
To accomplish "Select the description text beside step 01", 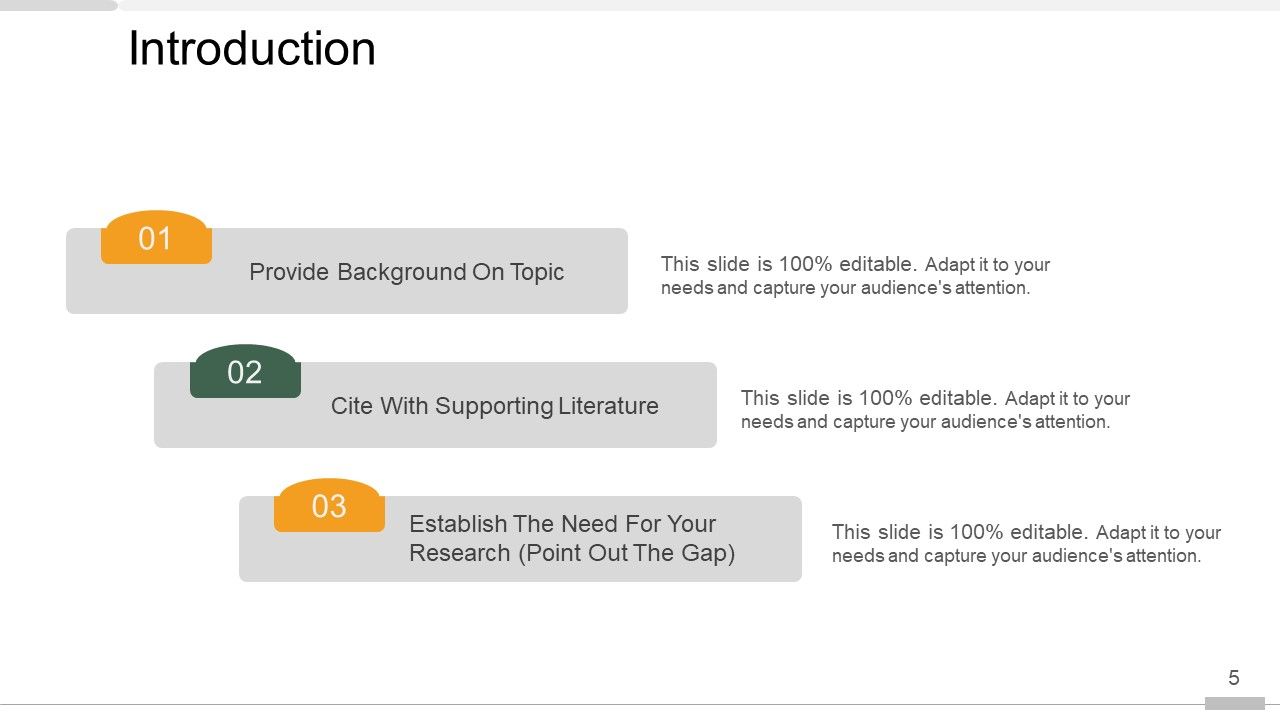I will (x=855, y=276).
